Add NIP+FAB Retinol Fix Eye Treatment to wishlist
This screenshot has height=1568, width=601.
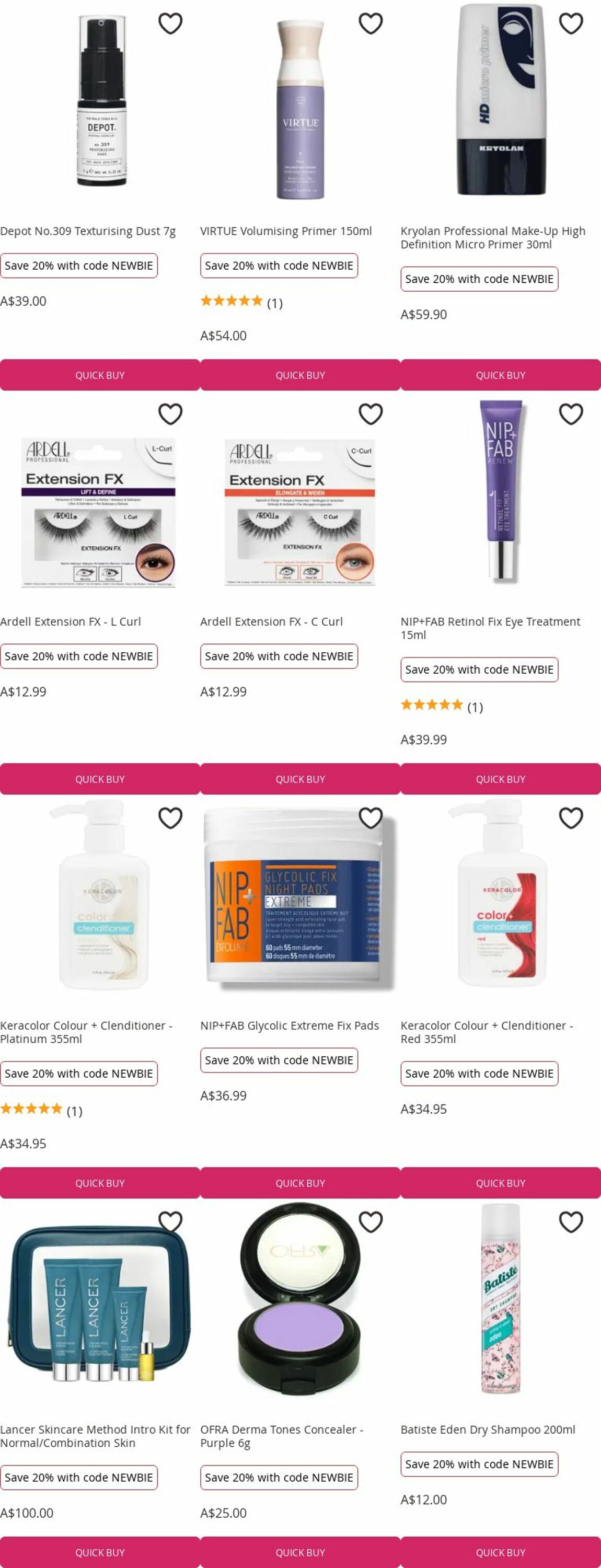point(571,414)
